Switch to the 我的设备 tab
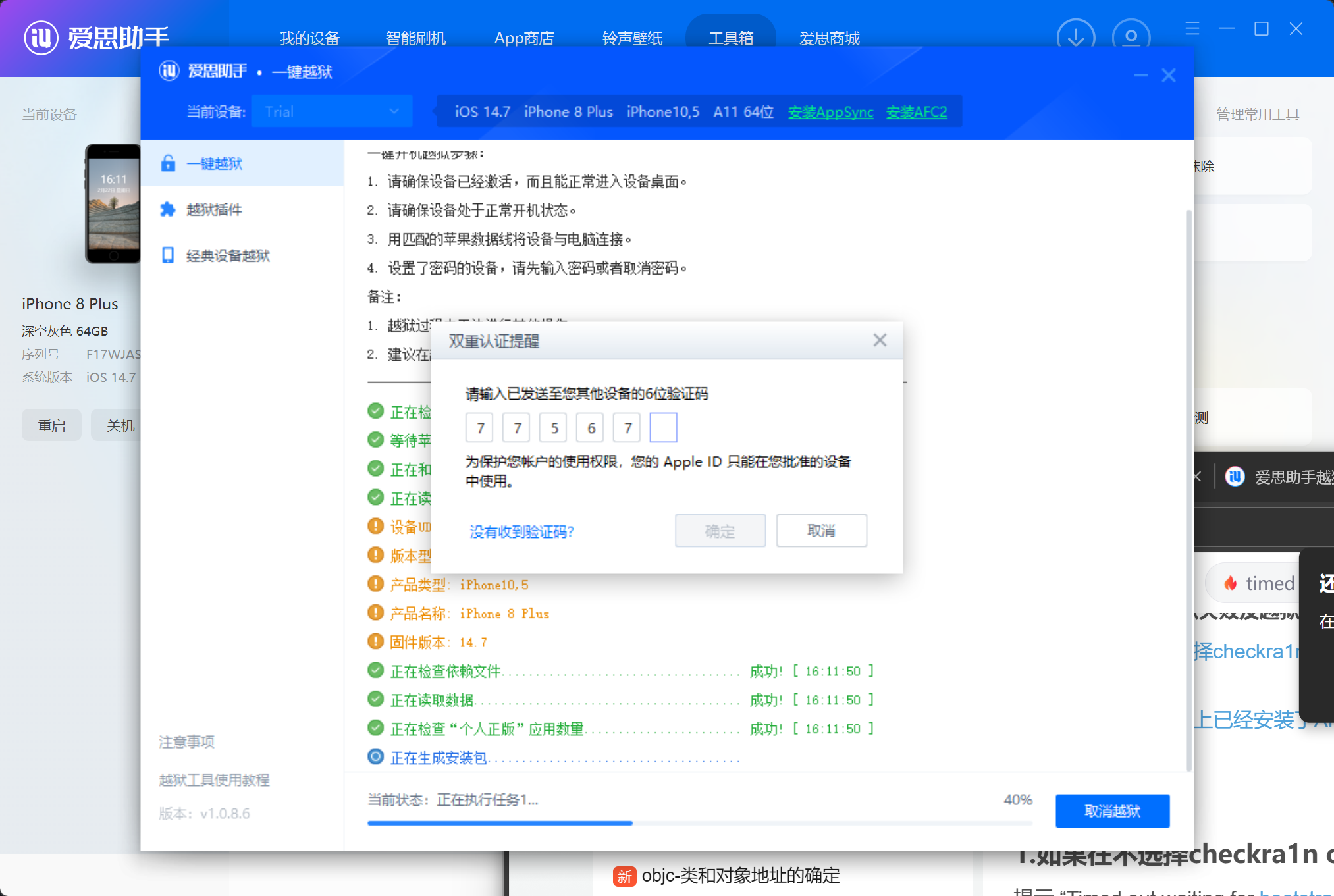The image size is (1334, 896). [x=309, y=38]
